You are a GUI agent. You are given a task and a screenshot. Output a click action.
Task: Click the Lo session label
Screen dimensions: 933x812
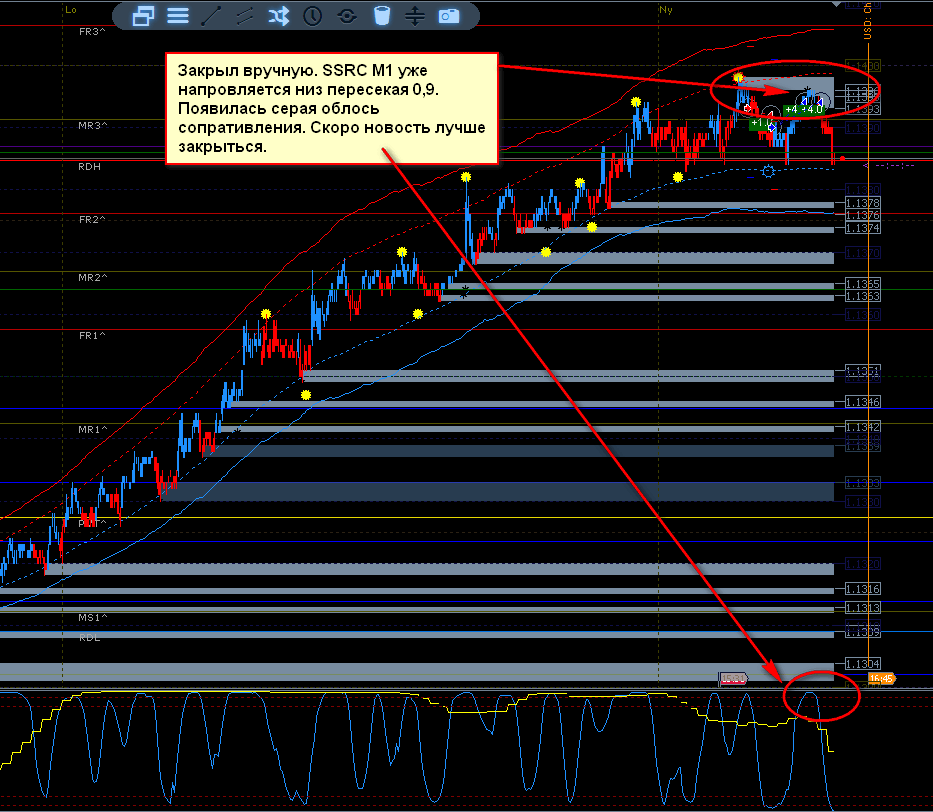point(71,10)
